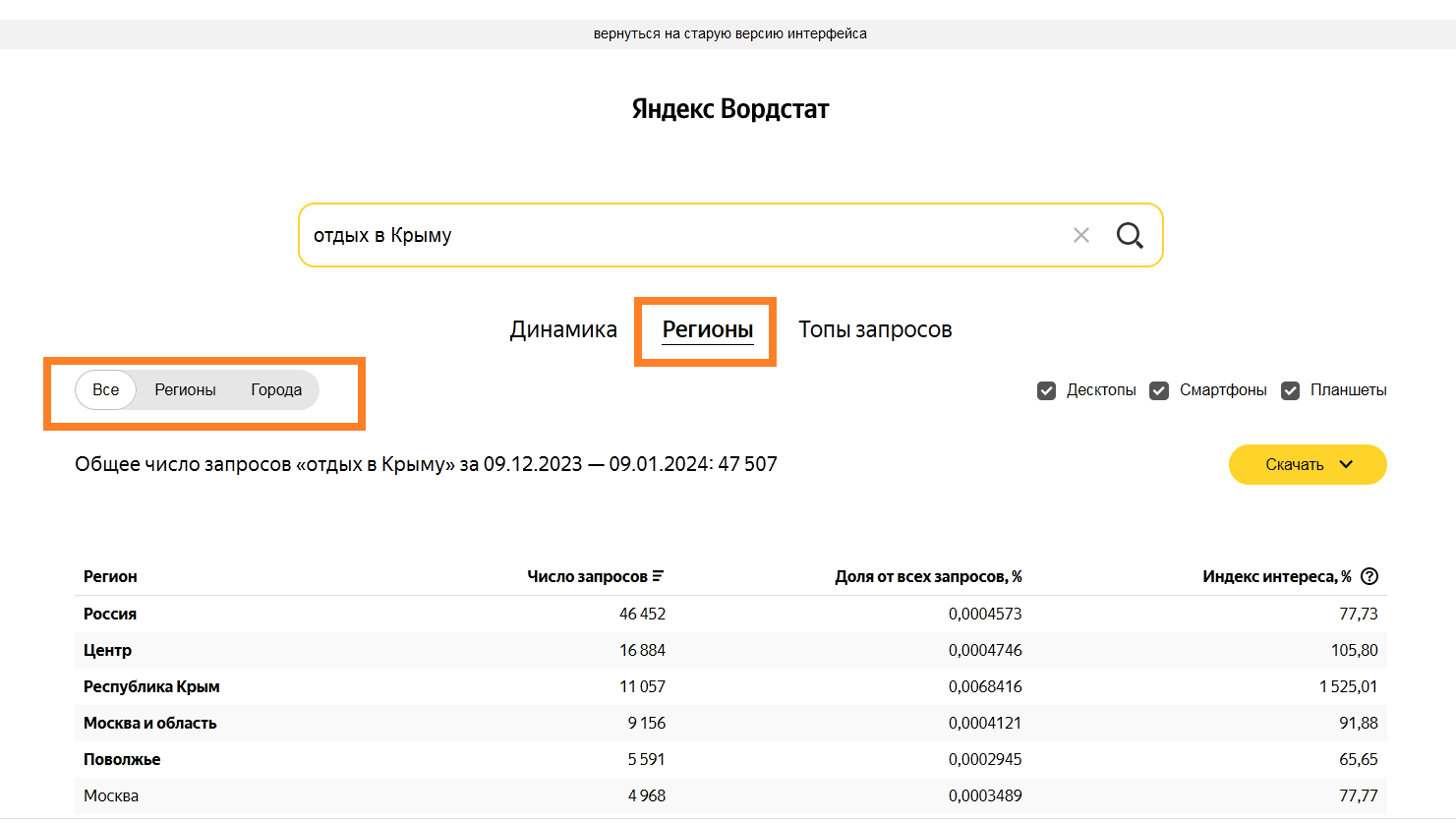Click the Поволжье region row
Image resolution: width=1456 pixels, height=823 pixels.
tap(730, 759)
